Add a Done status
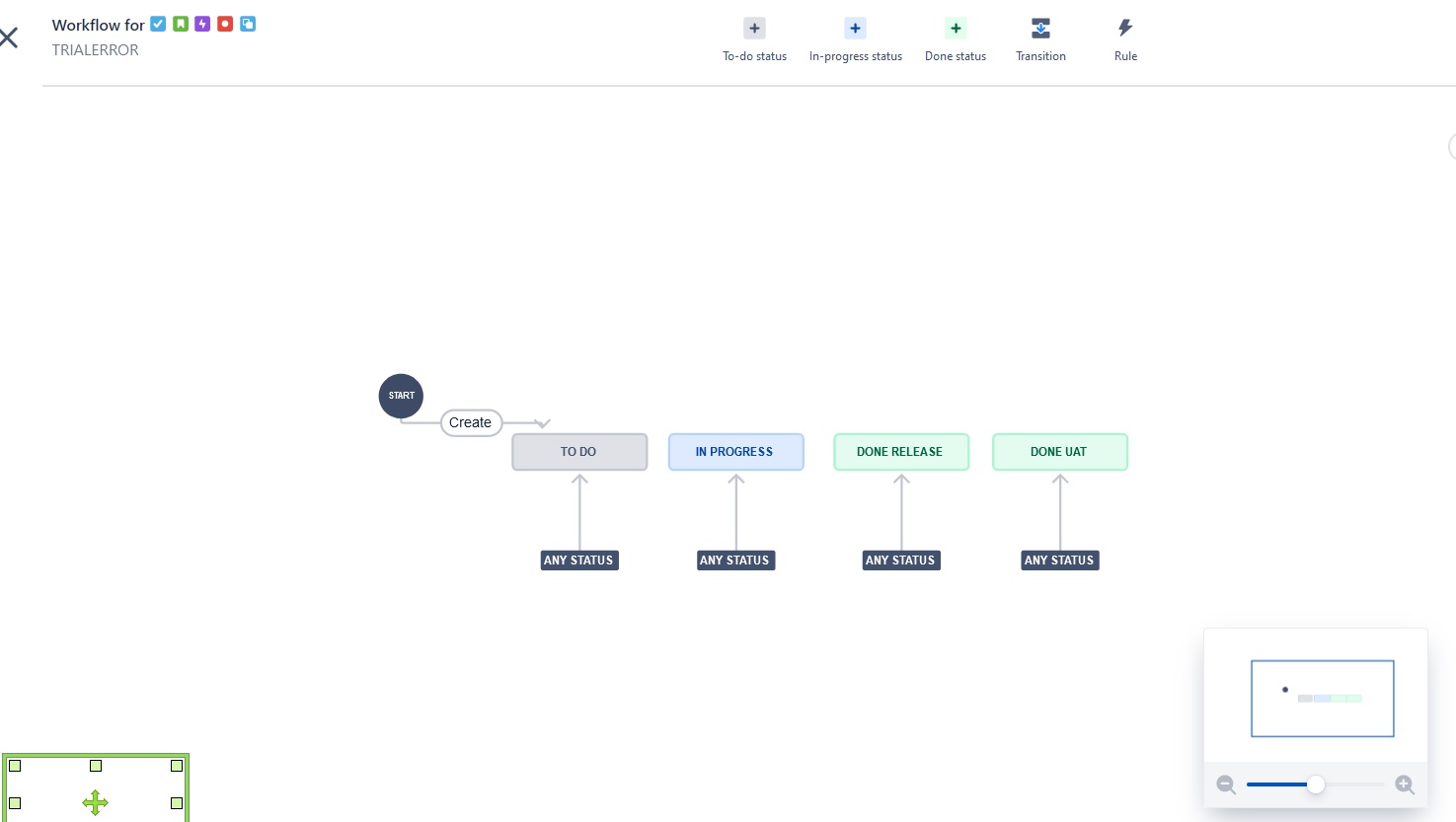The width and height of the screenshot is (1456, 822). [x=956, y=39]
